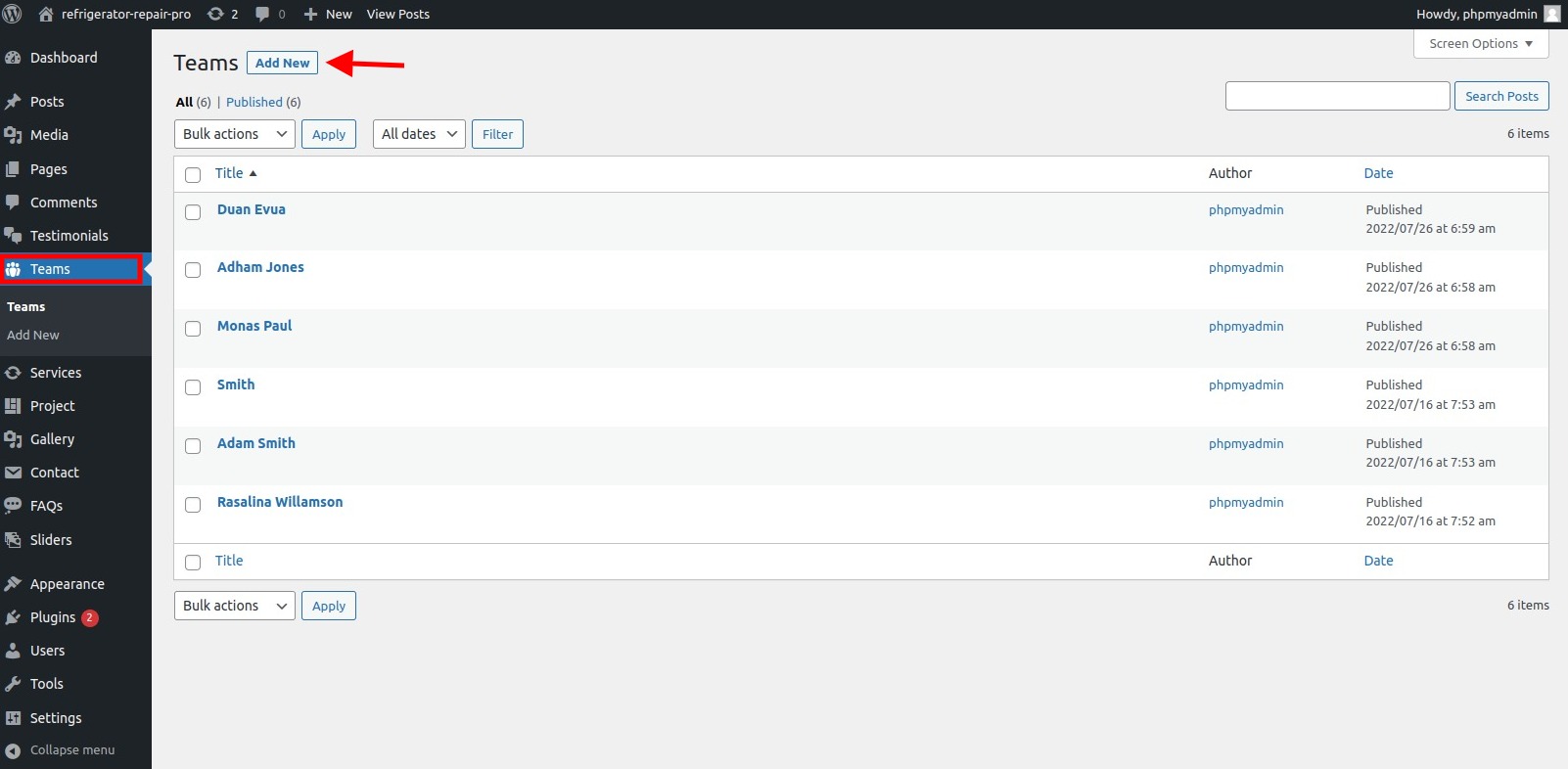Click the footer Date column link
1568x769 pixels.
[1378, 561]
